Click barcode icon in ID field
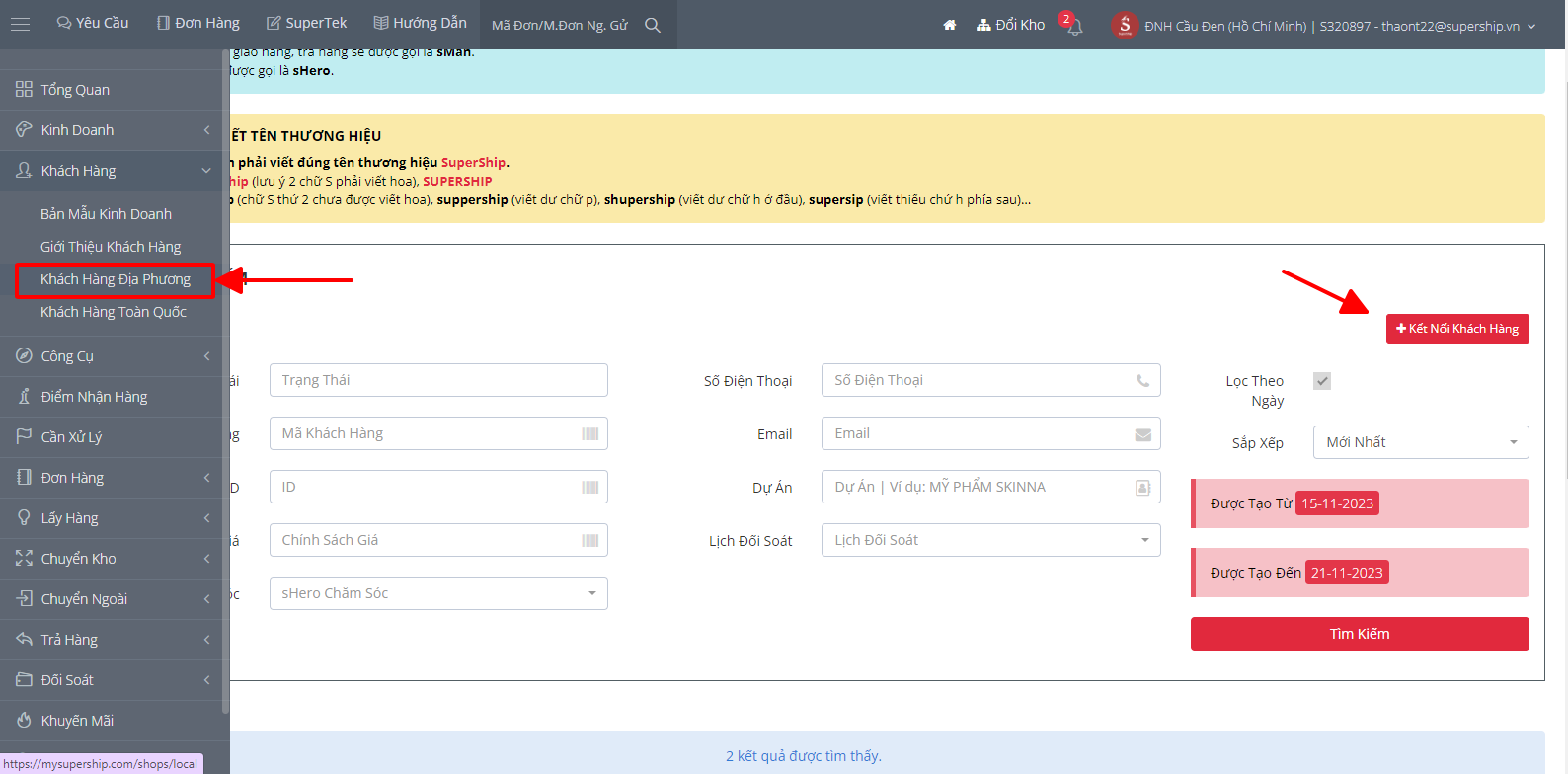 590,487
